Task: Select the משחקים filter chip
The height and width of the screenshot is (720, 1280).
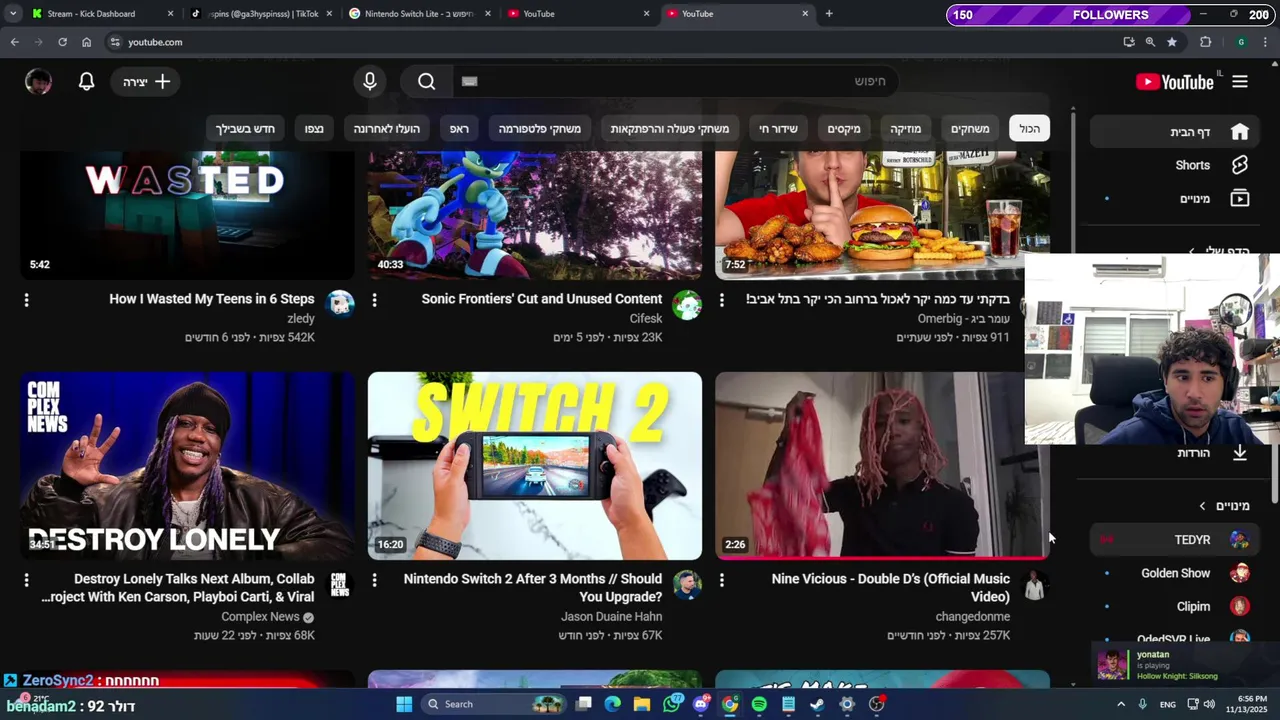Action: (x=970, y=129)
